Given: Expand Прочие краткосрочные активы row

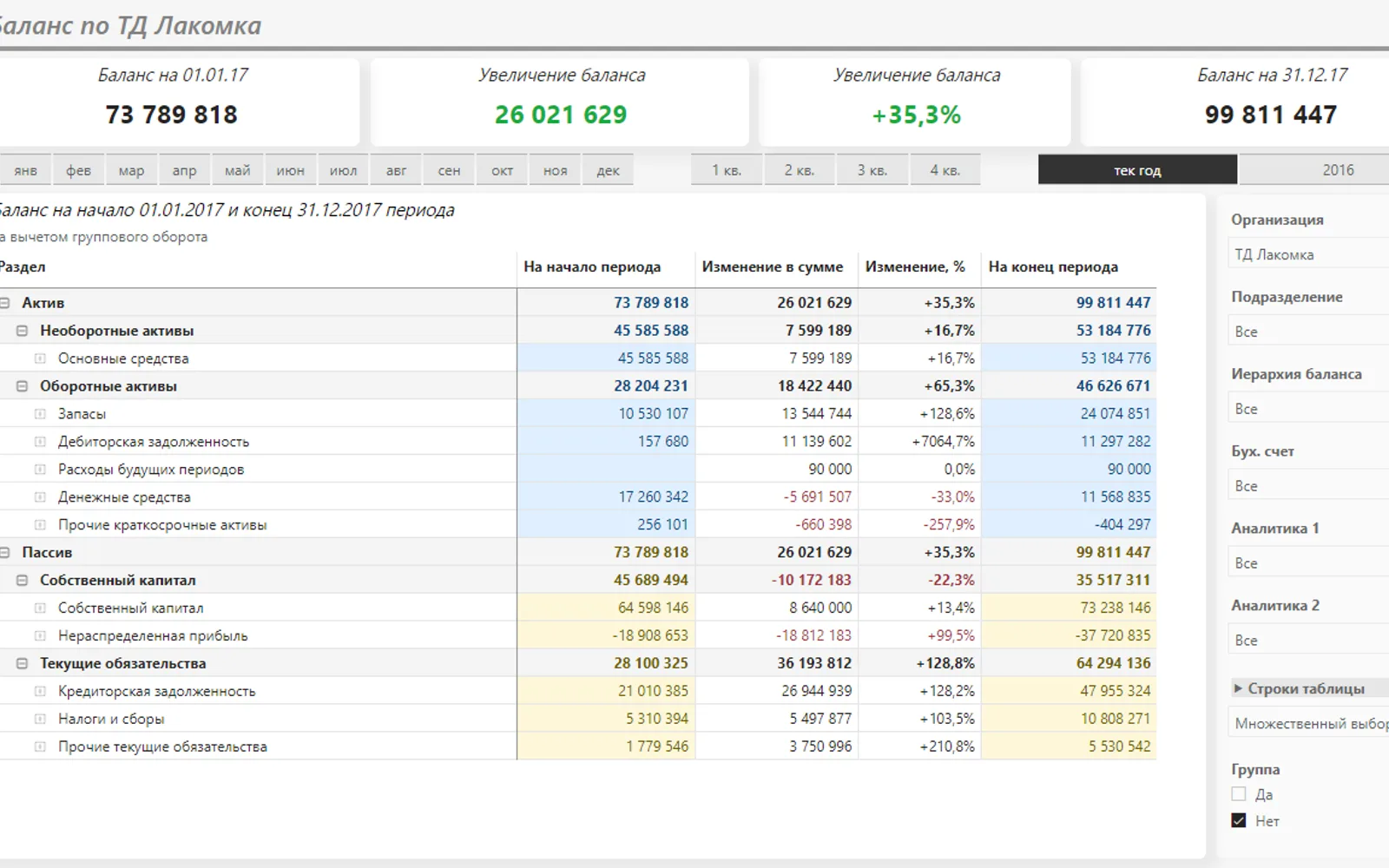Looking at the screenshot, I should coord(40,525).
